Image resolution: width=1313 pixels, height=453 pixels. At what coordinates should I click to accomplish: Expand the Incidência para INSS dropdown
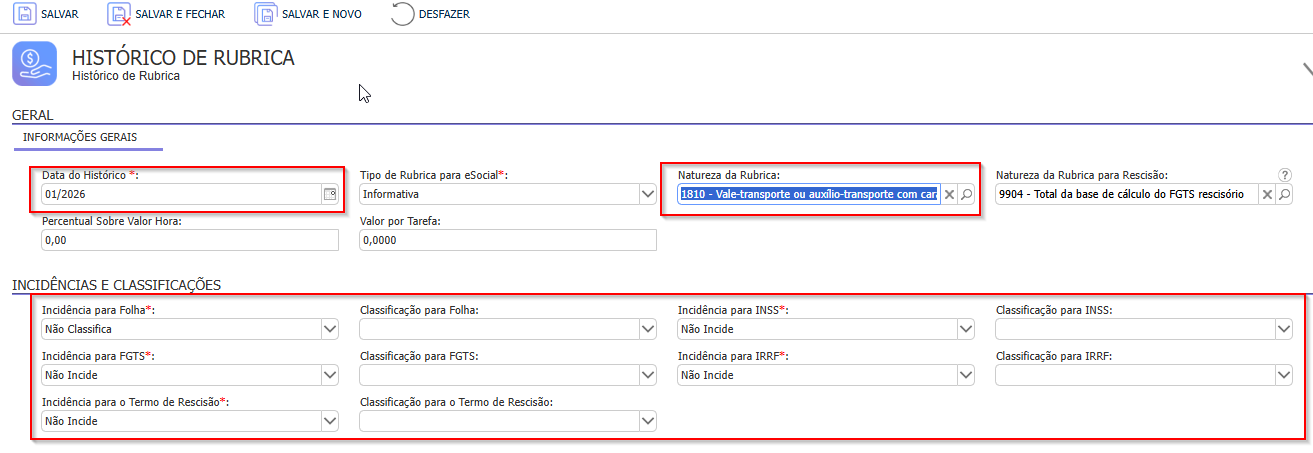pyautogui.click(x=965, y=329)
